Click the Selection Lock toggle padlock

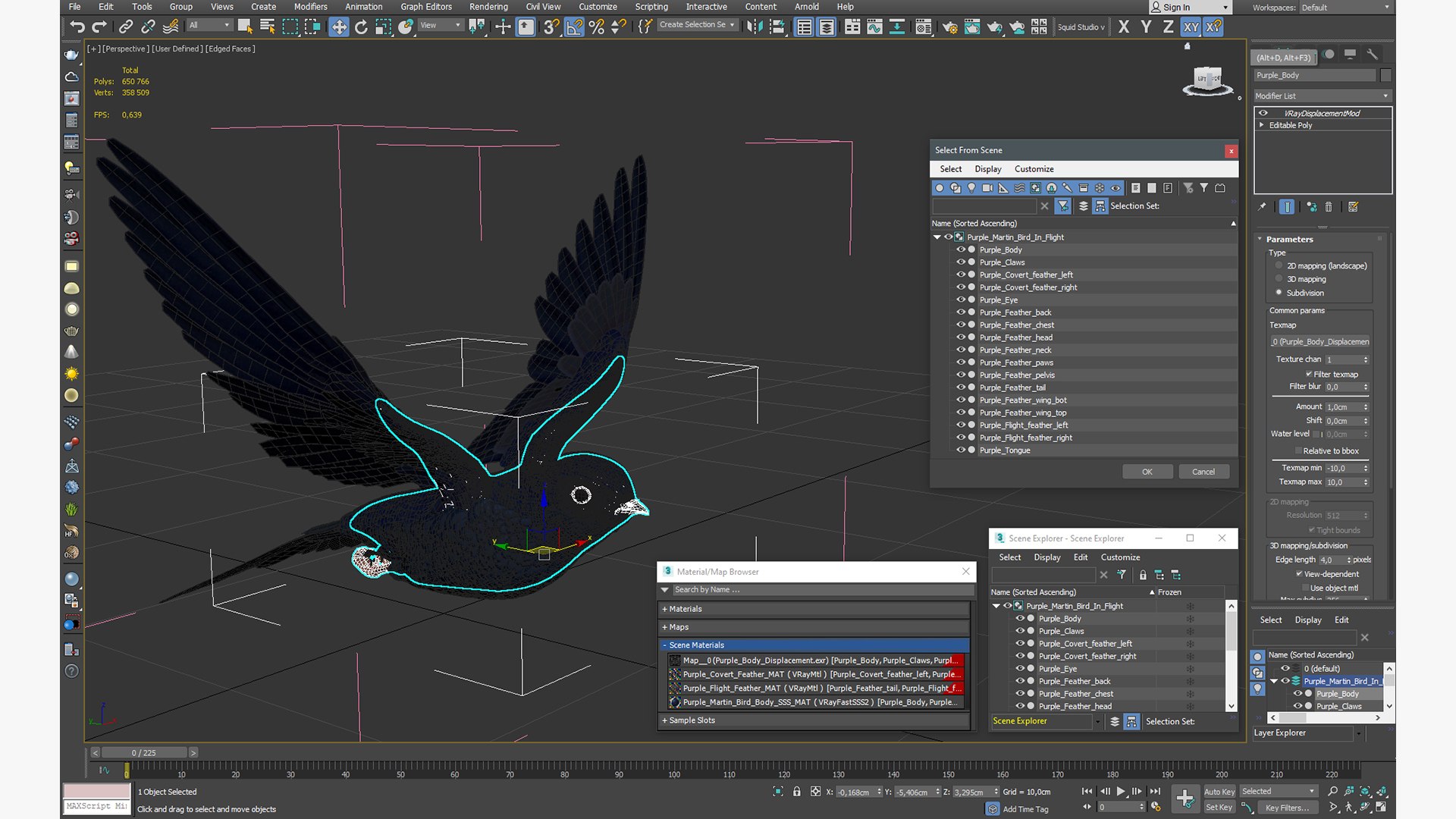[796, 792]
